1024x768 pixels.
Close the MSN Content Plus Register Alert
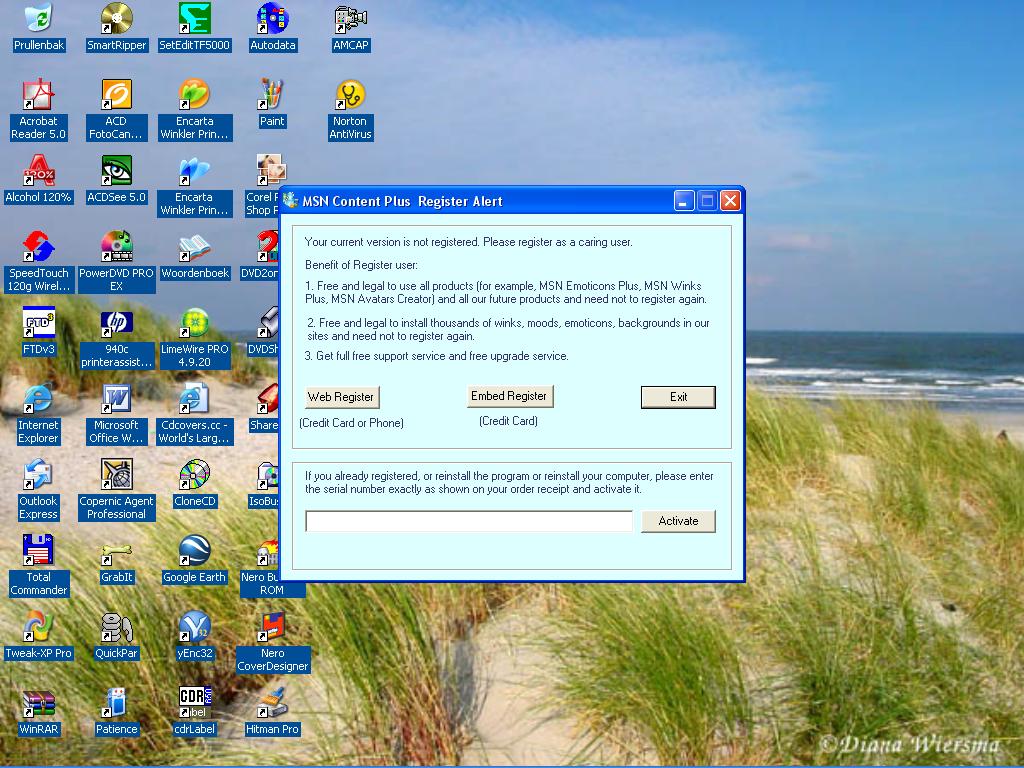pos(730,201)
